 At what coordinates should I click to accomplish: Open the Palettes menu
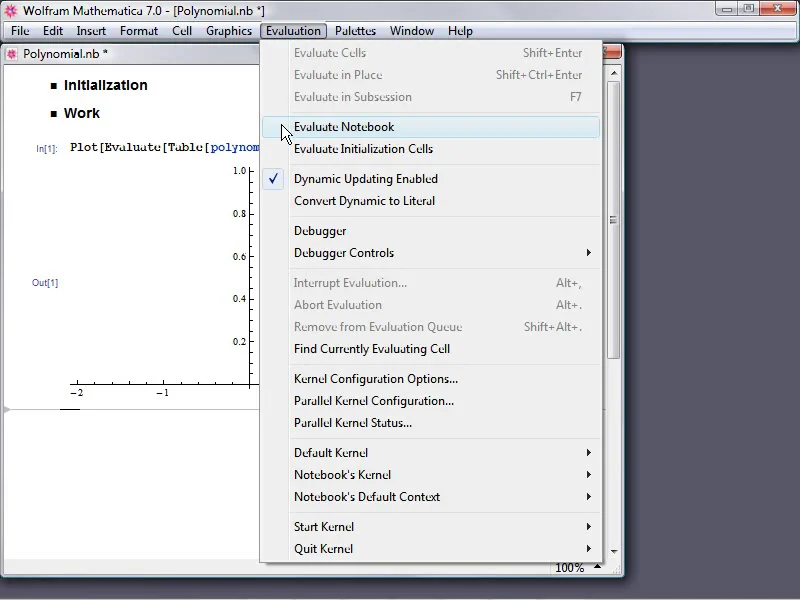(355, 31)
